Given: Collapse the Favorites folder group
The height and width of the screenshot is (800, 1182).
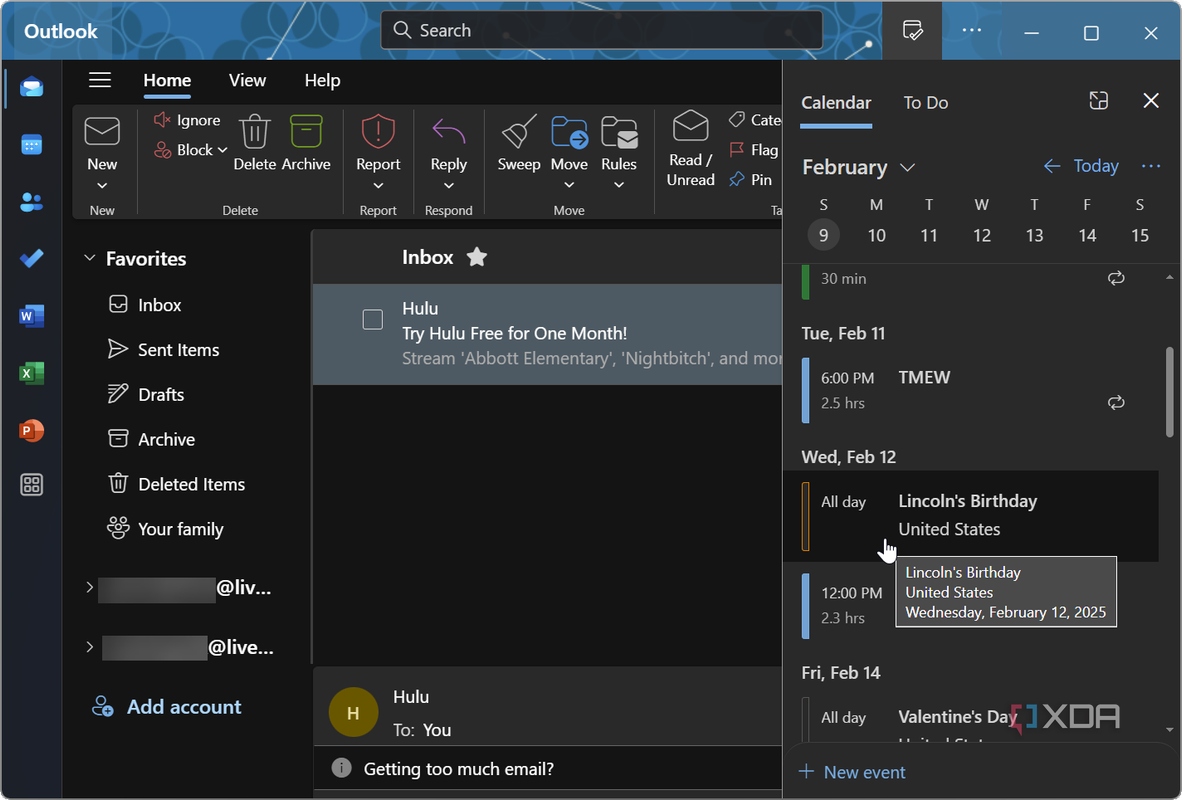Looking at the screenshot, I should click(90, 258).
